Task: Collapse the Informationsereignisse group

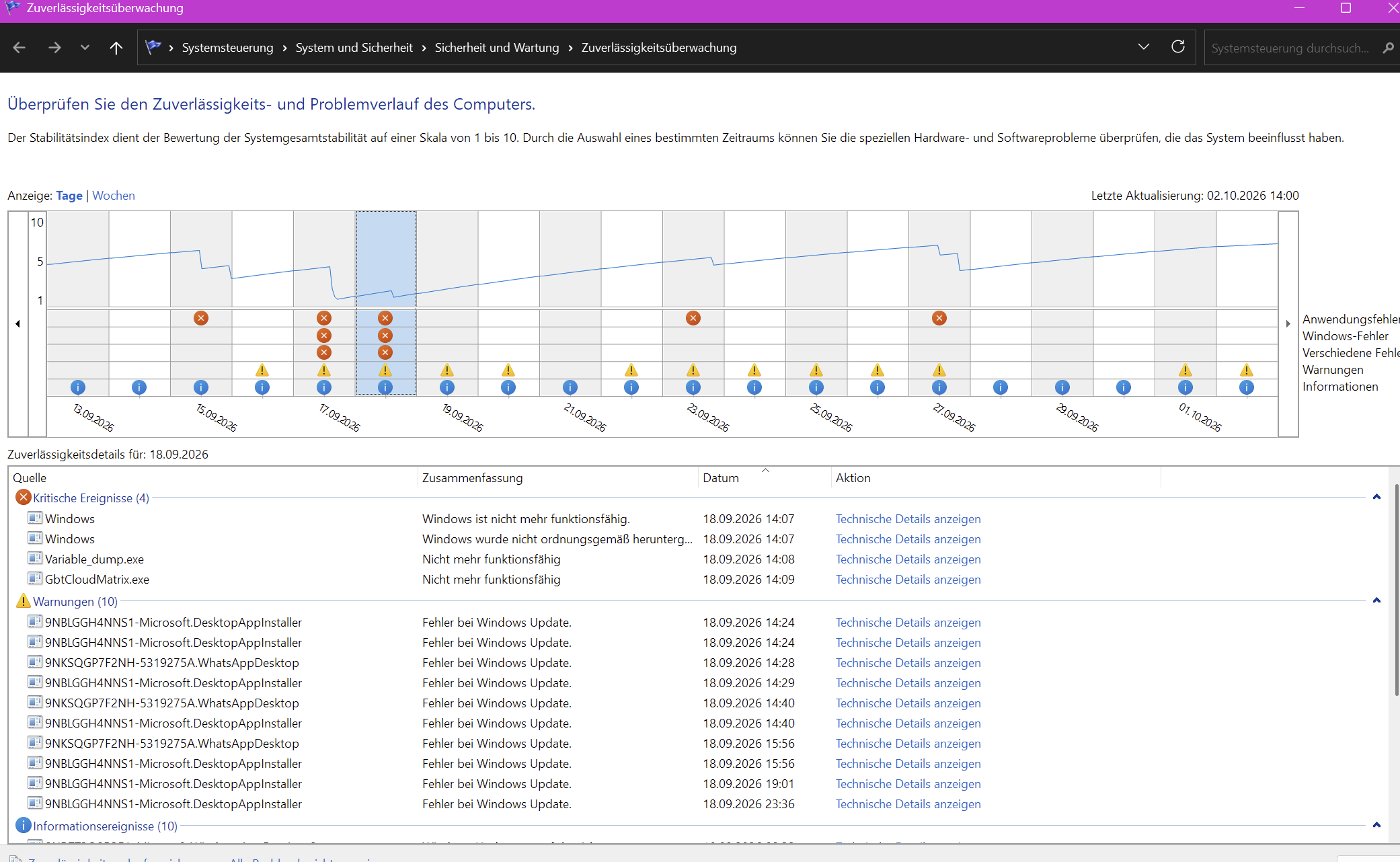Action: tap(1376, 825)
